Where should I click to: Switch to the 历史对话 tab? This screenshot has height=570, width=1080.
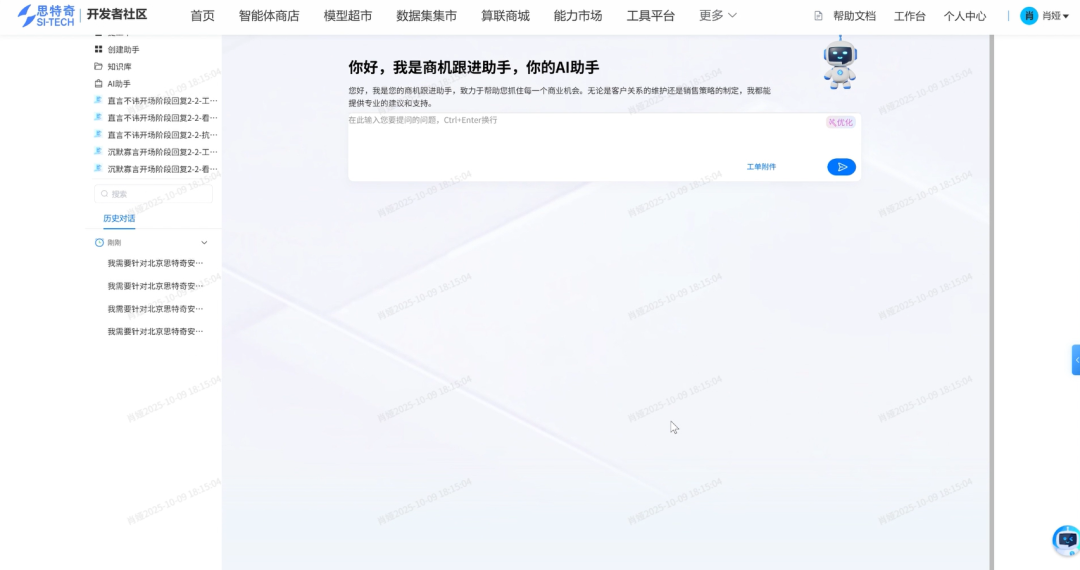pos(119,218)
